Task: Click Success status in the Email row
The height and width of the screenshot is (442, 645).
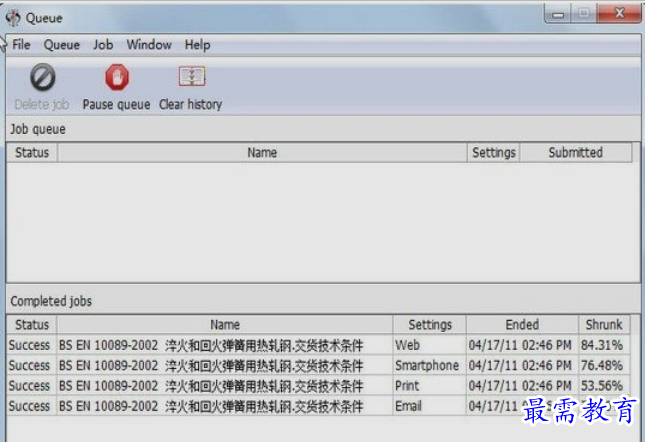Action: coord(29,406)
